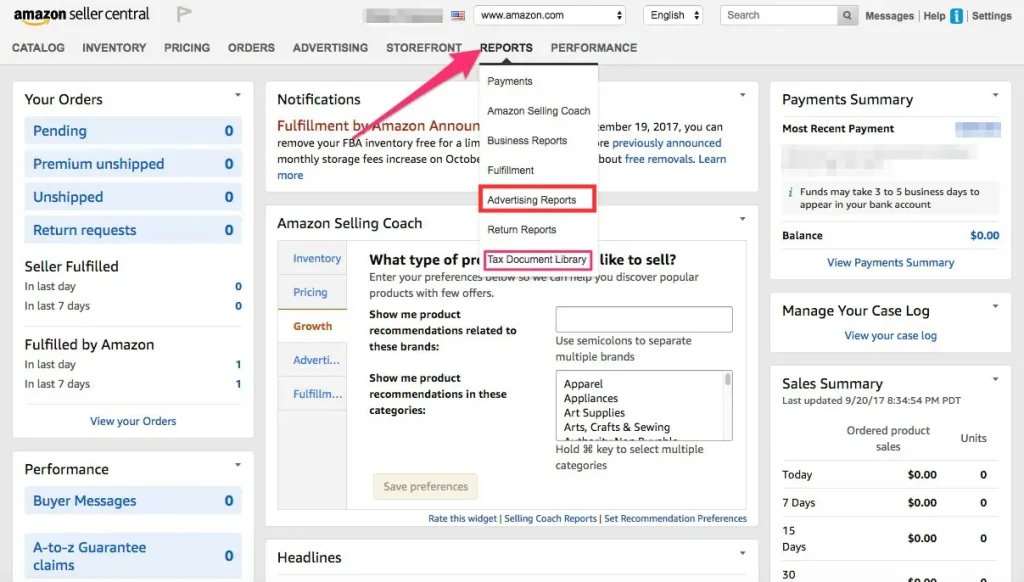Select Return Reports menu entry

pos(522,230)
